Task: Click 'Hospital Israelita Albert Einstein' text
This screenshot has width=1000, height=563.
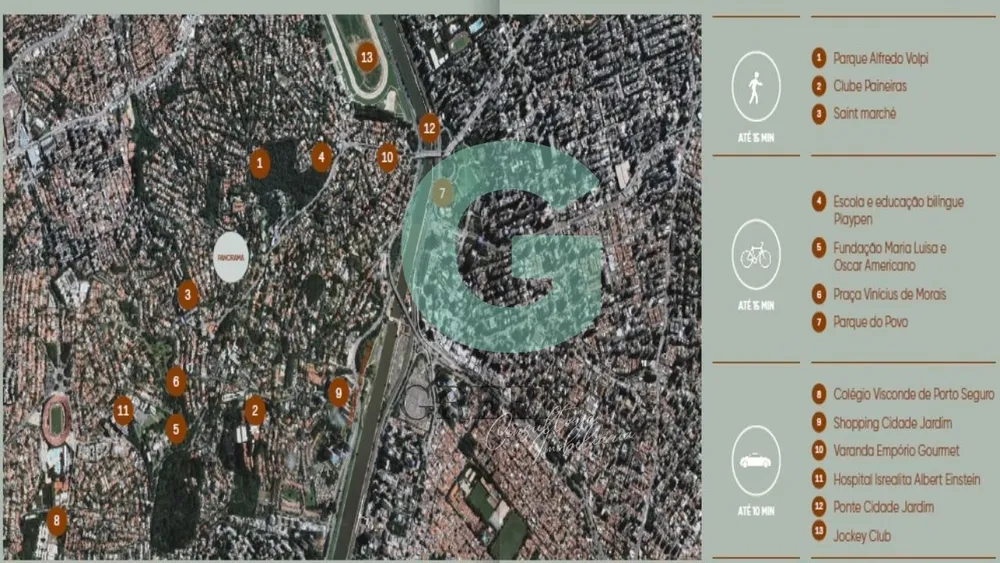Action: coord(907,479)
